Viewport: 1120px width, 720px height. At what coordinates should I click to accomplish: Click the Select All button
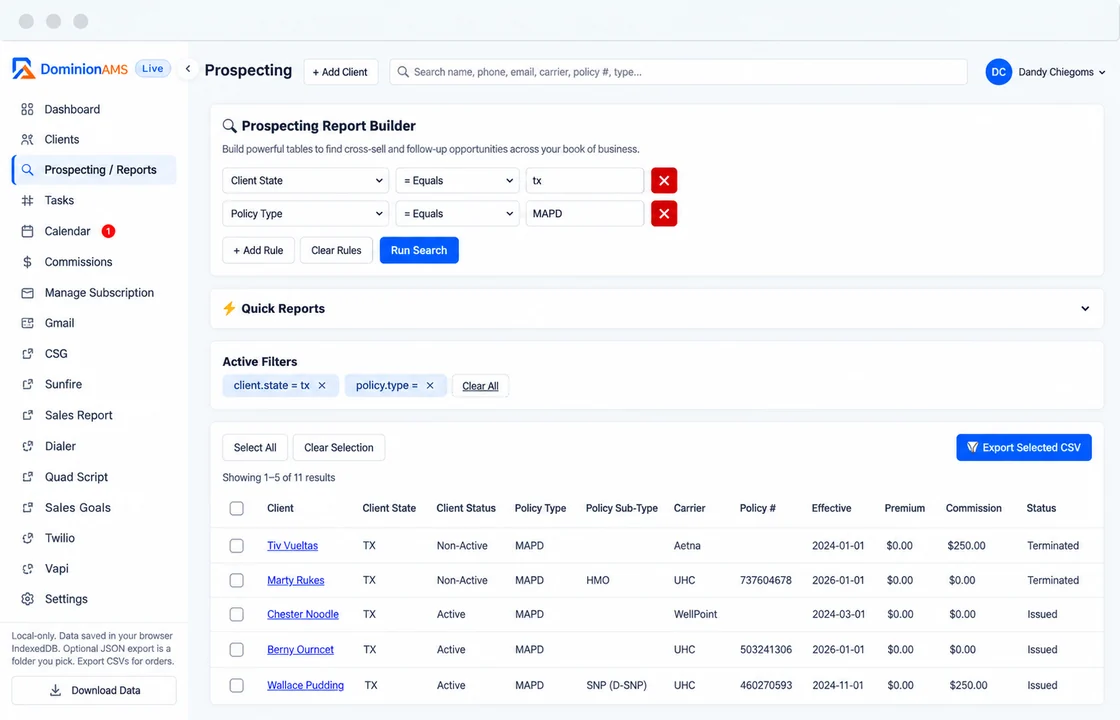(x=255, y=448)
